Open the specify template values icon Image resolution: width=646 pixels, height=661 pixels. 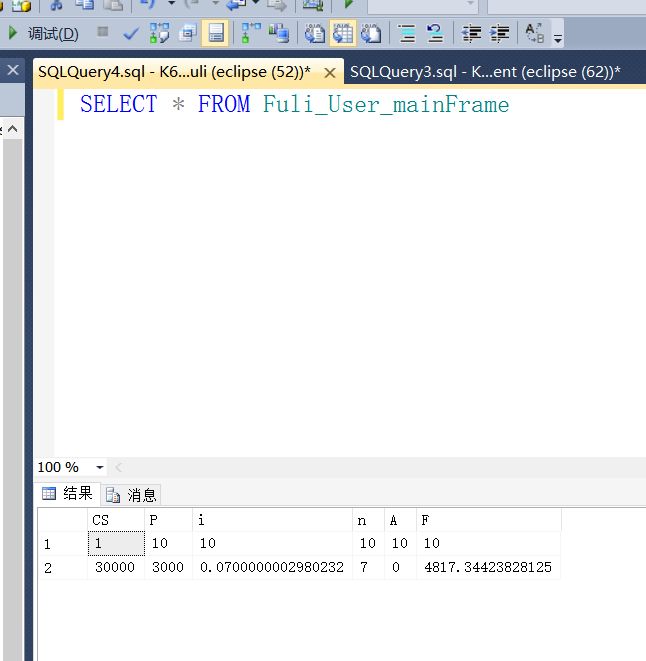tap(534, 33)
